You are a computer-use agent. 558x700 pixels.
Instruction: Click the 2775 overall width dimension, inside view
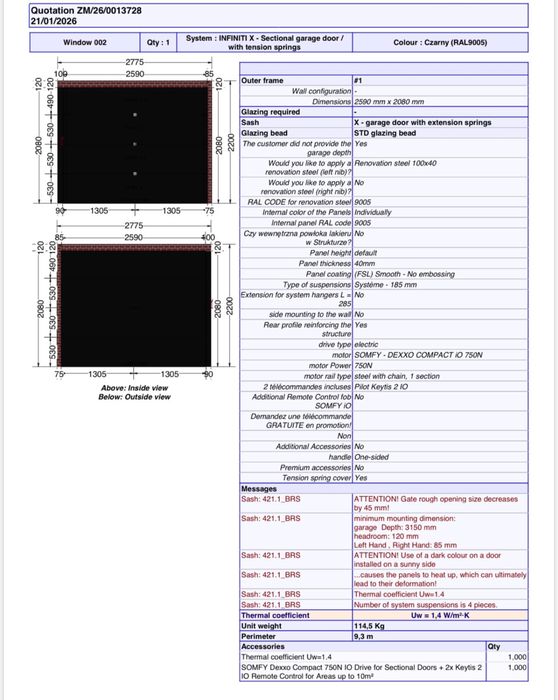click(134, 62)
